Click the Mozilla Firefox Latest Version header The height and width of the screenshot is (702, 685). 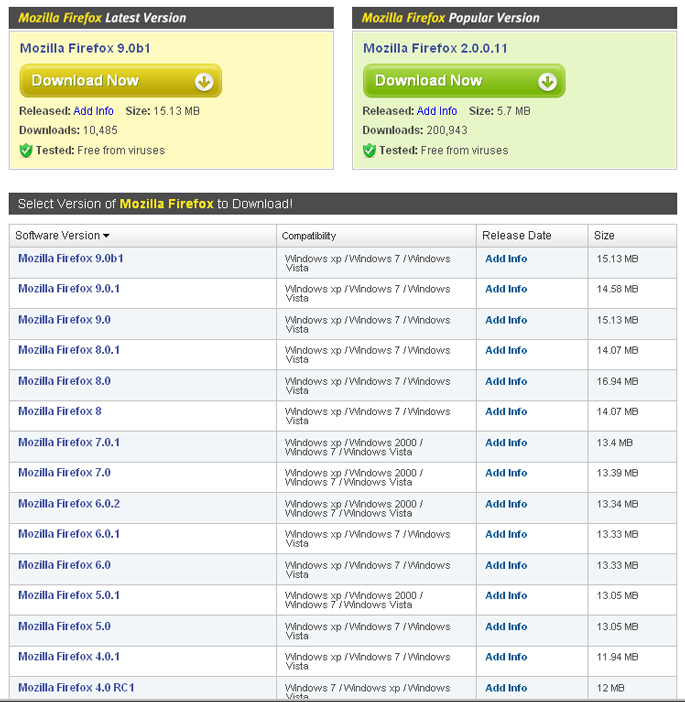[171, 18]
